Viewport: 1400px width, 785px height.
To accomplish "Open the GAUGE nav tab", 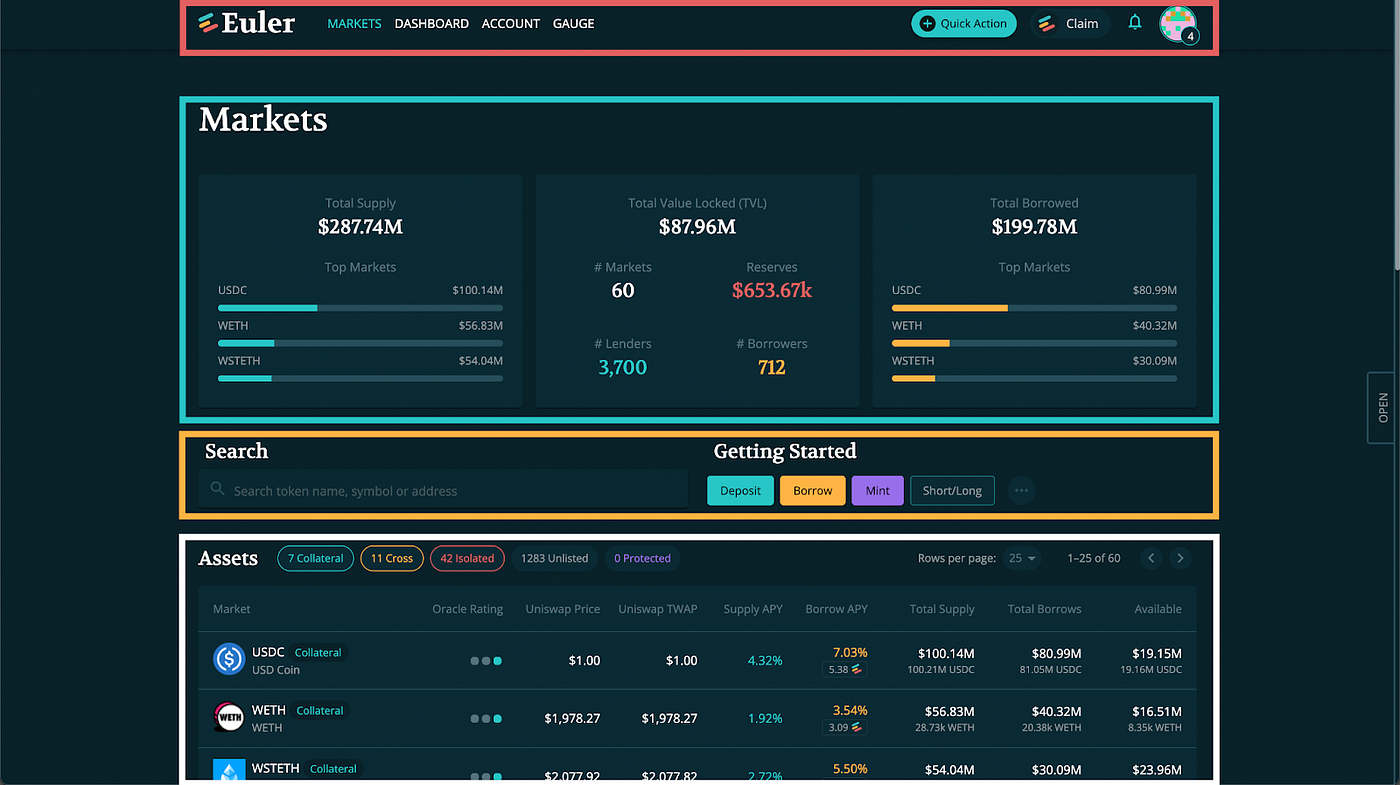I will [x=574, y=23].
